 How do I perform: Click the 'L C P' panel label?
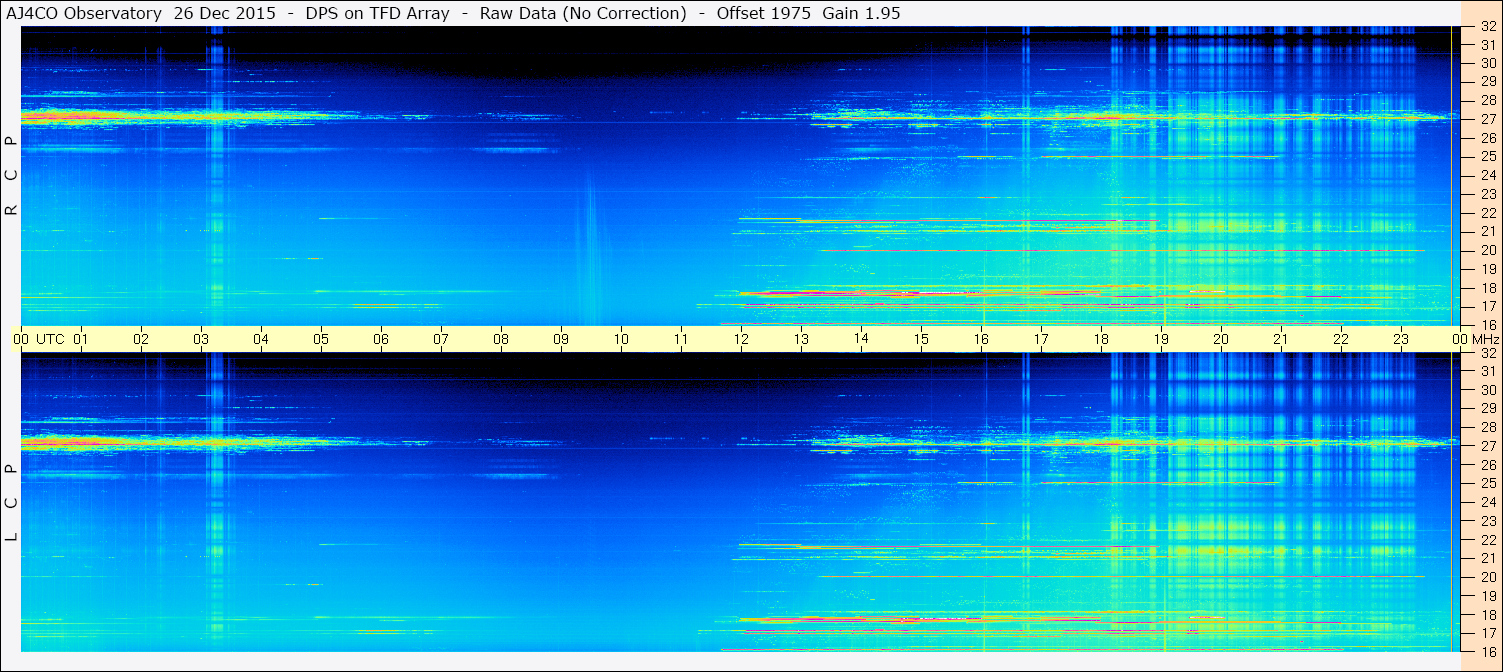coord(12,502)
